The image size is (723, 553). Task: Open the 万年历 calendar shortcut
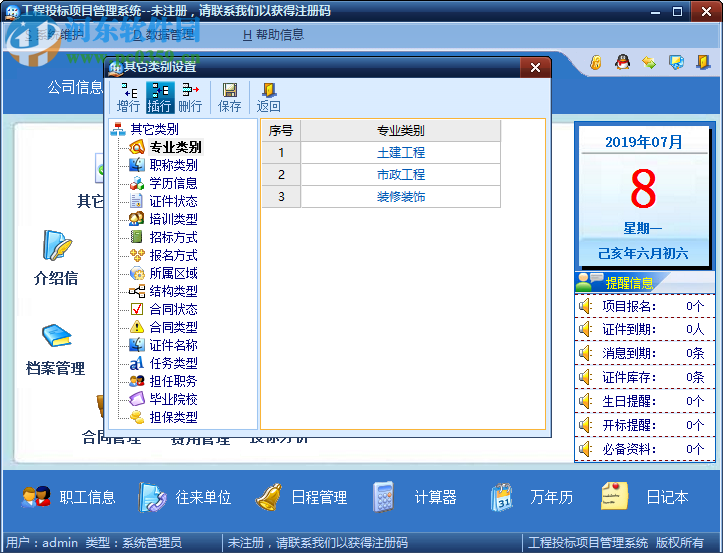[x=532, y=497]
